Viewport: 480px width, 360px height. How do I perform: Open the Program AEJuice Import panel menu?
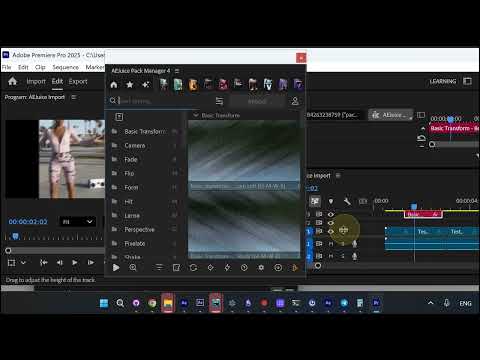tap(74, 97)
